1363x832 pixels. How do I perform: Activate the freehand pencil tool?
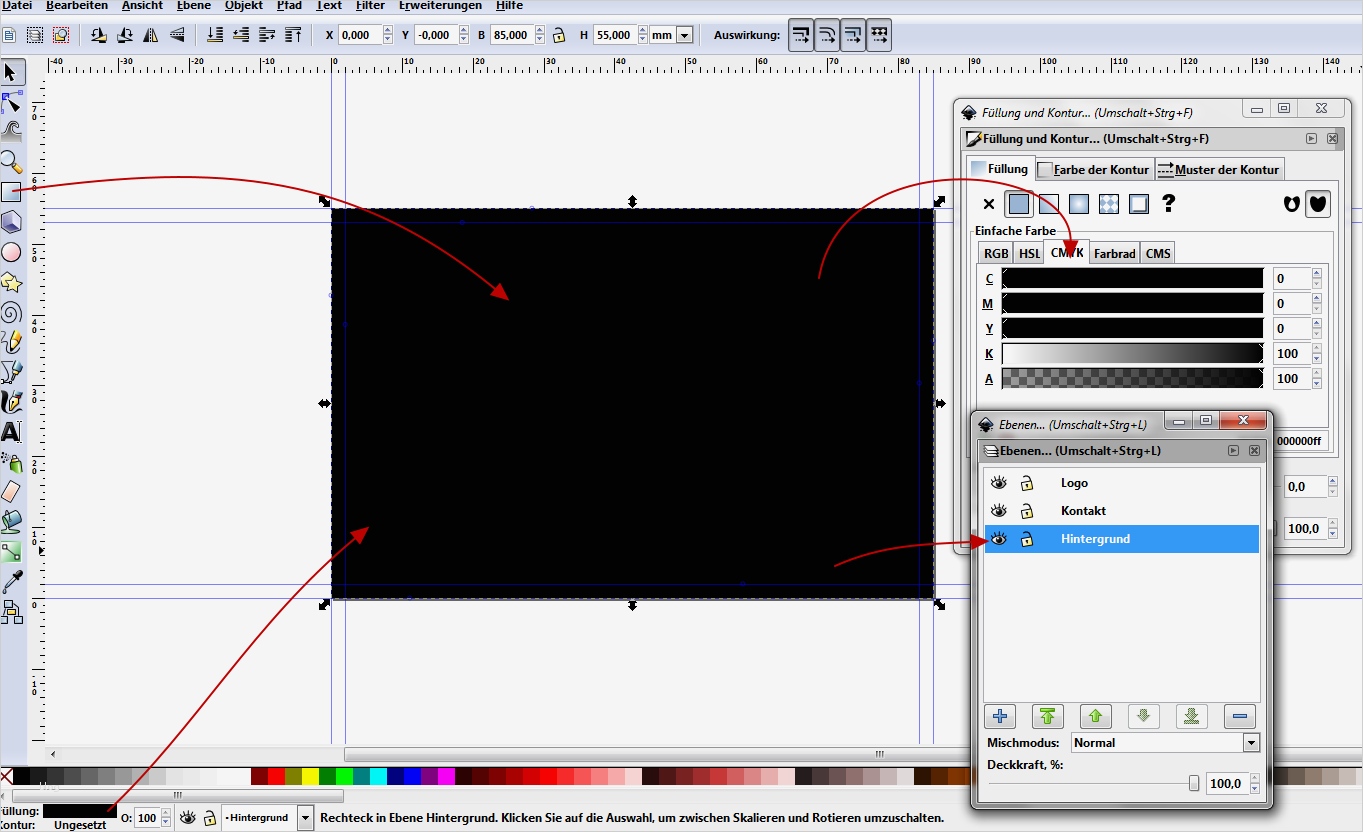[x=11, y=342]
